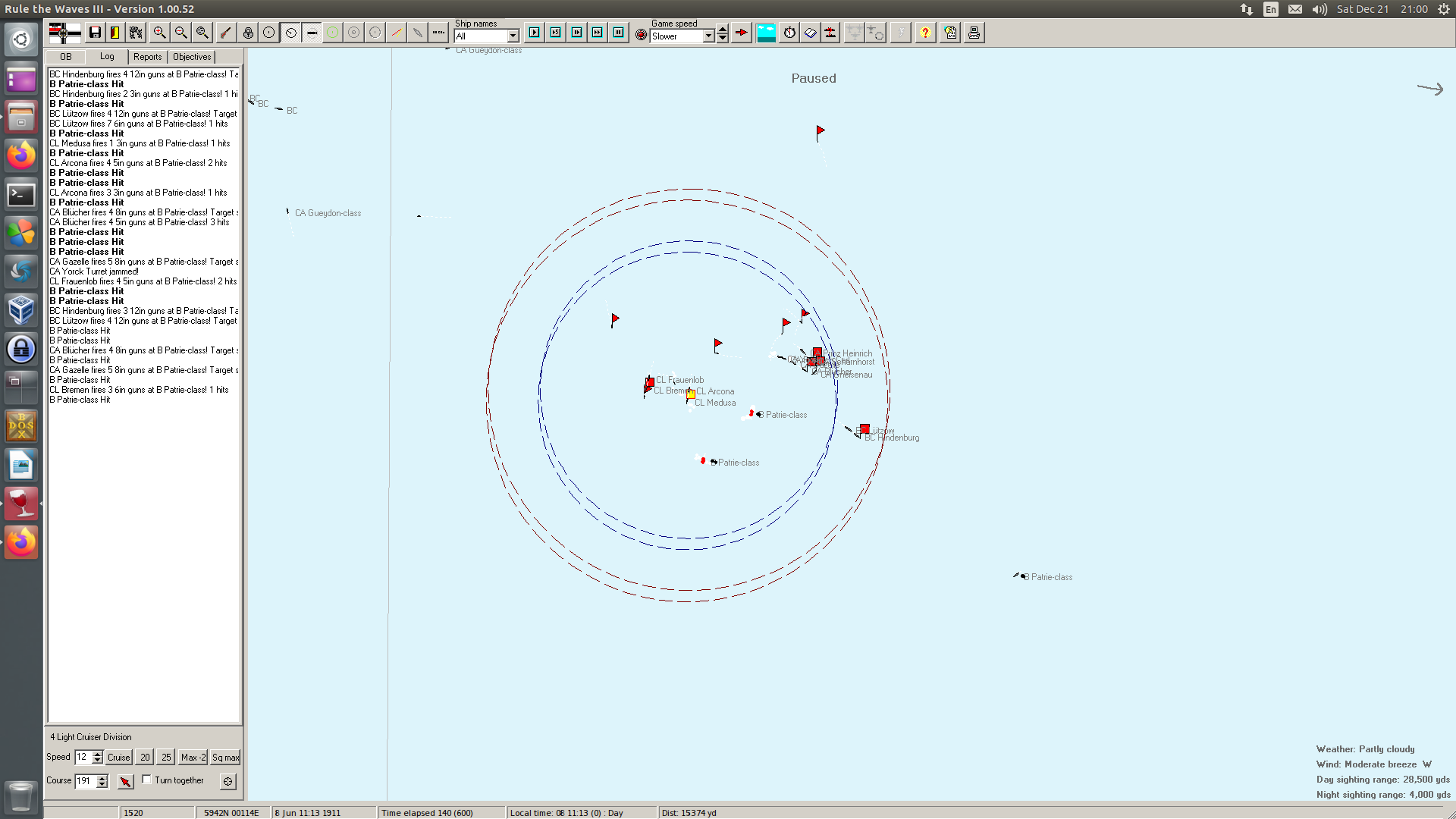Viewport: 1456px width, 819px height.
Task: Set division speed to 20 knots
Action: (x=145, y=757)
